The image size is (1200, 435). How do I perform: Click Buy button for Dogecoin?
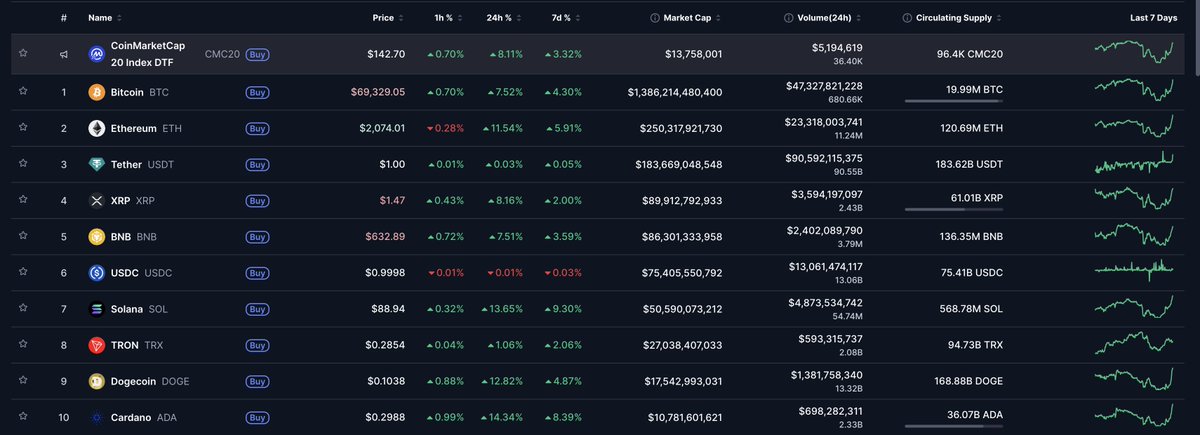pyautogui.click(x=258, y=381)
